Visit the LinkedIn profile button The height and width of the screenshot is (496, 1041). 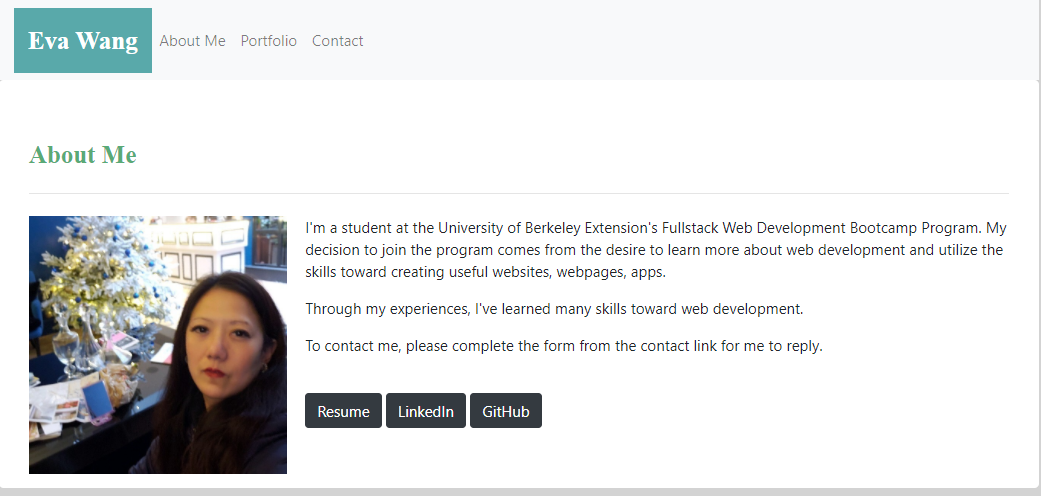[426, 411]
